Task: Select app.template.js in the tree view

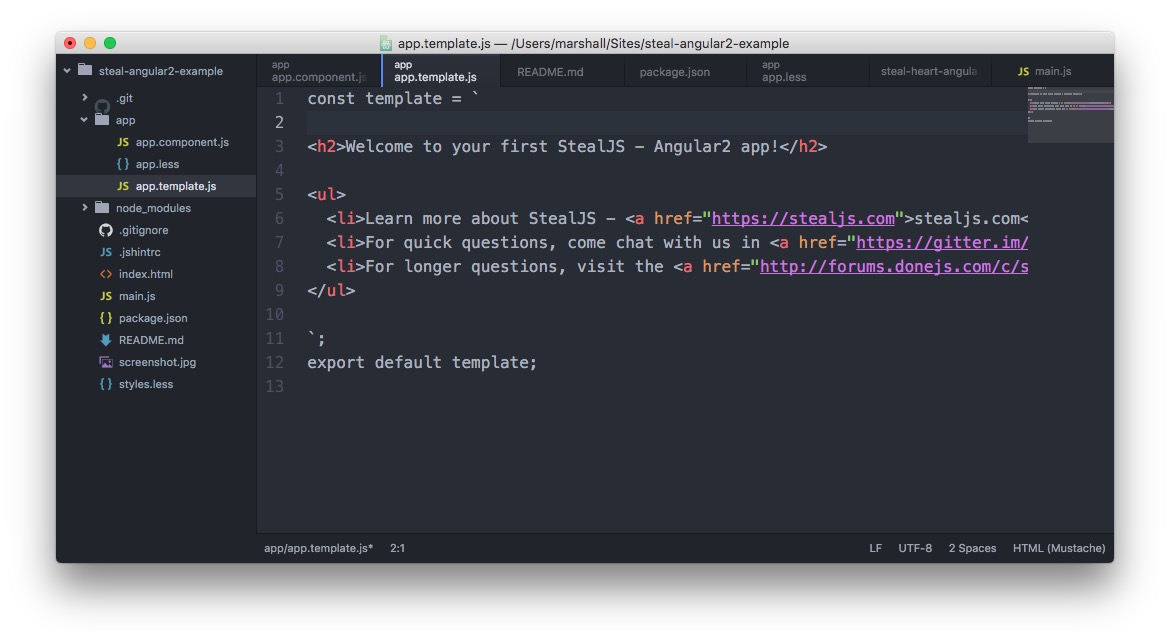Action: (176, 186)
